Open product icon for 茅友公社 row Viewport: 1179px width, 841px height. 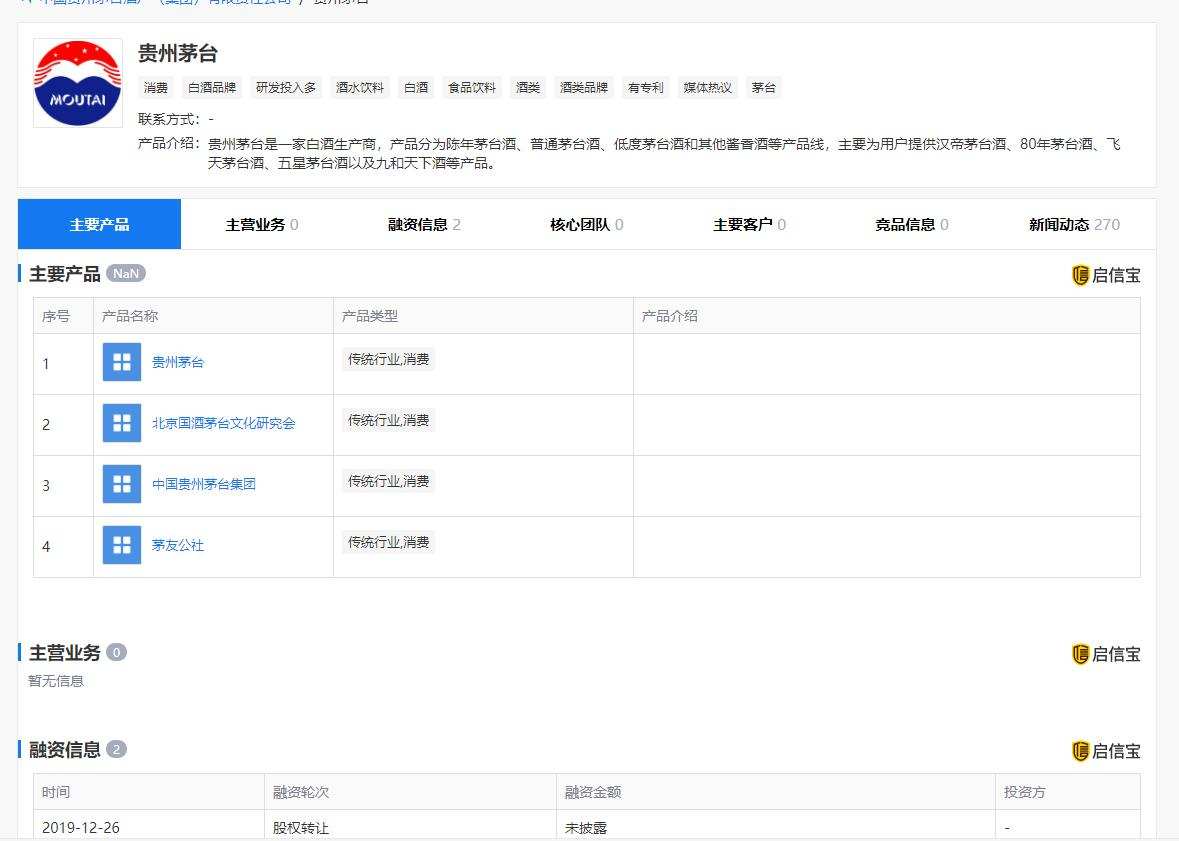(122, 545)
